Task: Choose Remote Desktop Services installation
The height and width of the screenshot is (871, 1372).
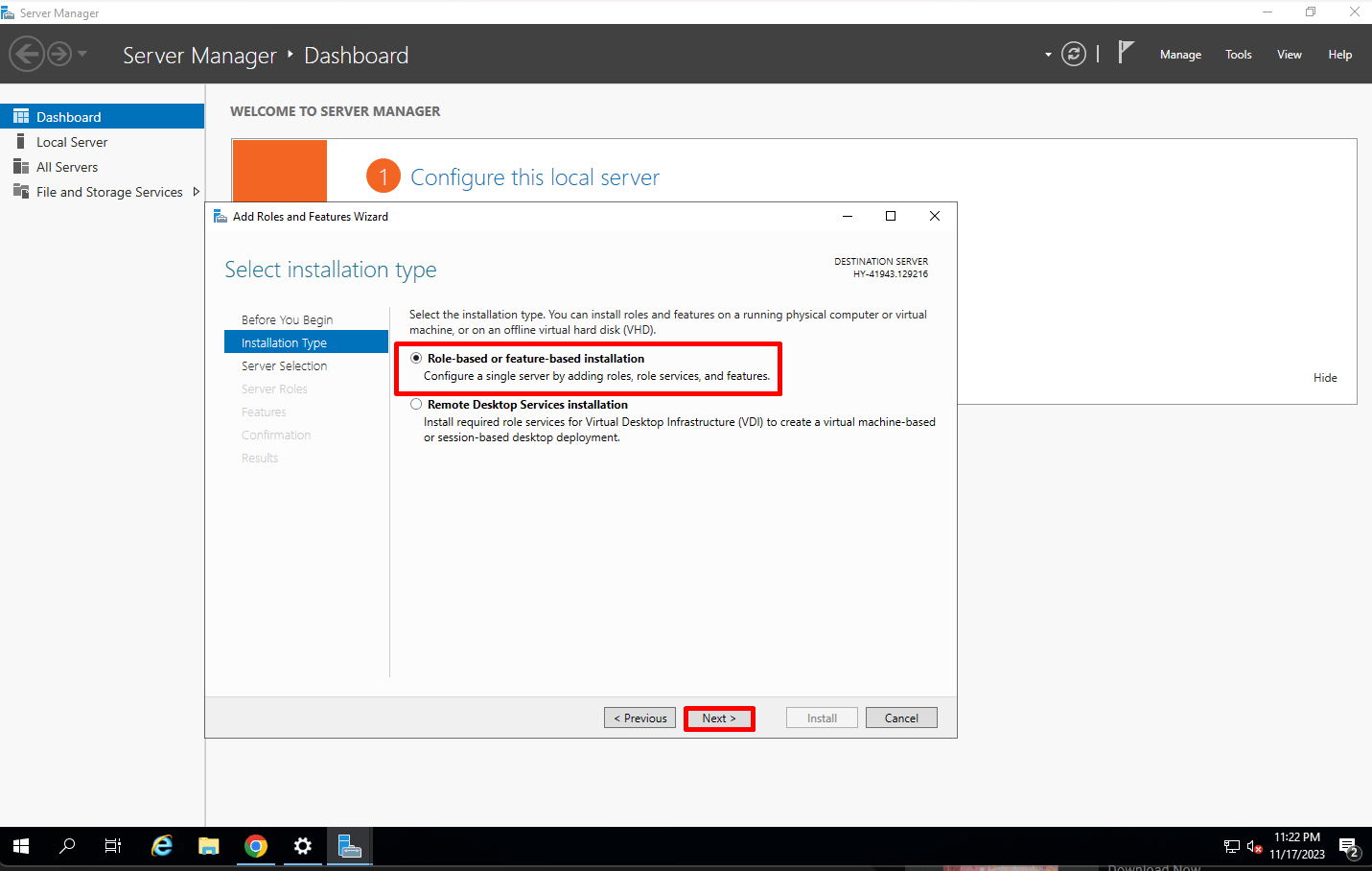Action: coord(416,404)
